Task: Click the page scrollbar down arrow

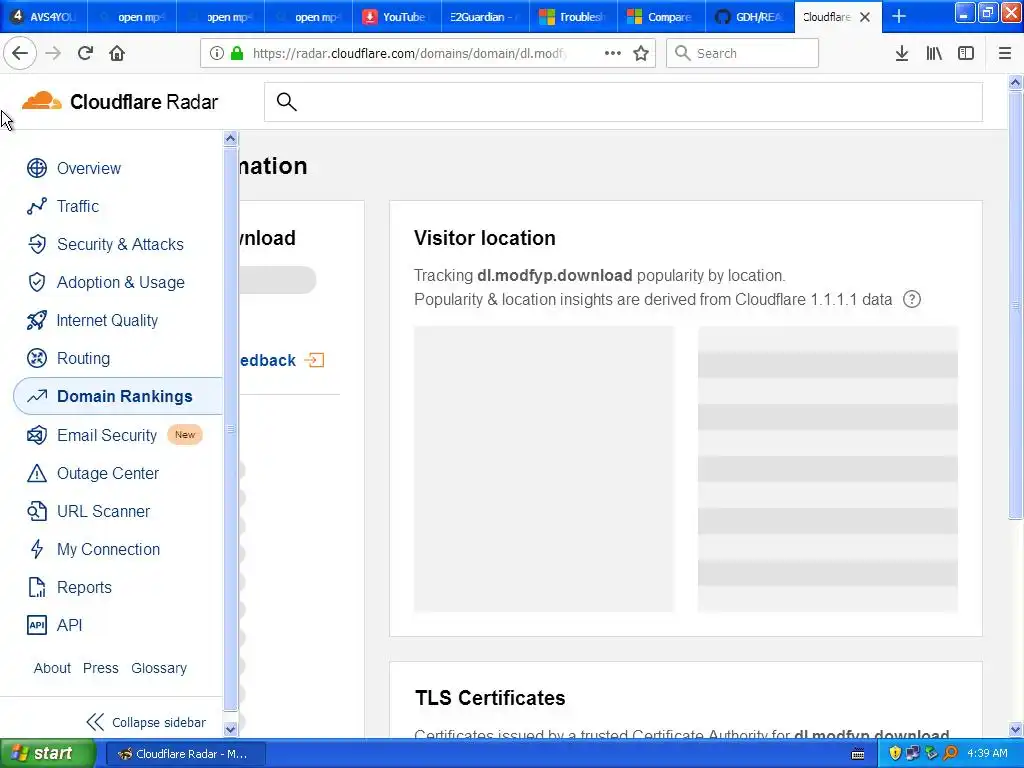Action: pos(1015,729)
